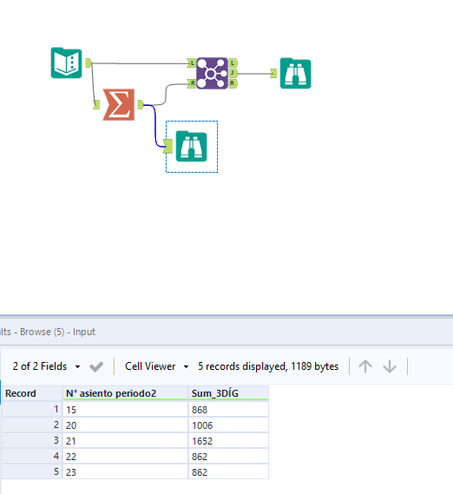The width and height of the screenshot is (453, 494).
Task: Click the Join tool L output anchor
Action: pos(233,63)
